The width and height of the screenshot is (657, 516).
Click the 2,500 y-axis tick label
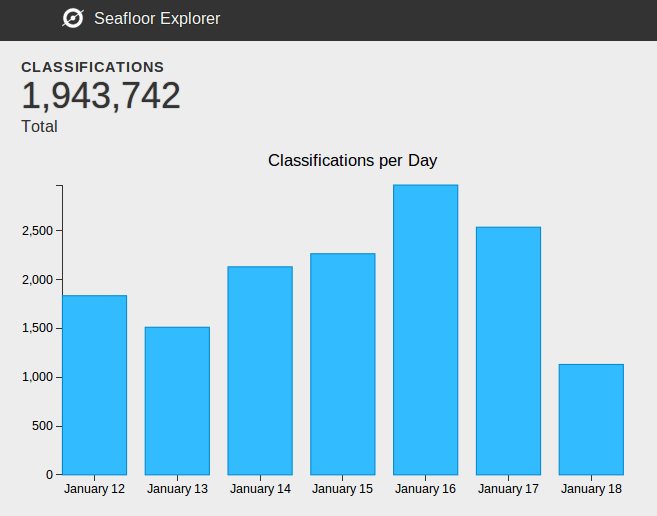pyautogui.click(x=36, y=231)
